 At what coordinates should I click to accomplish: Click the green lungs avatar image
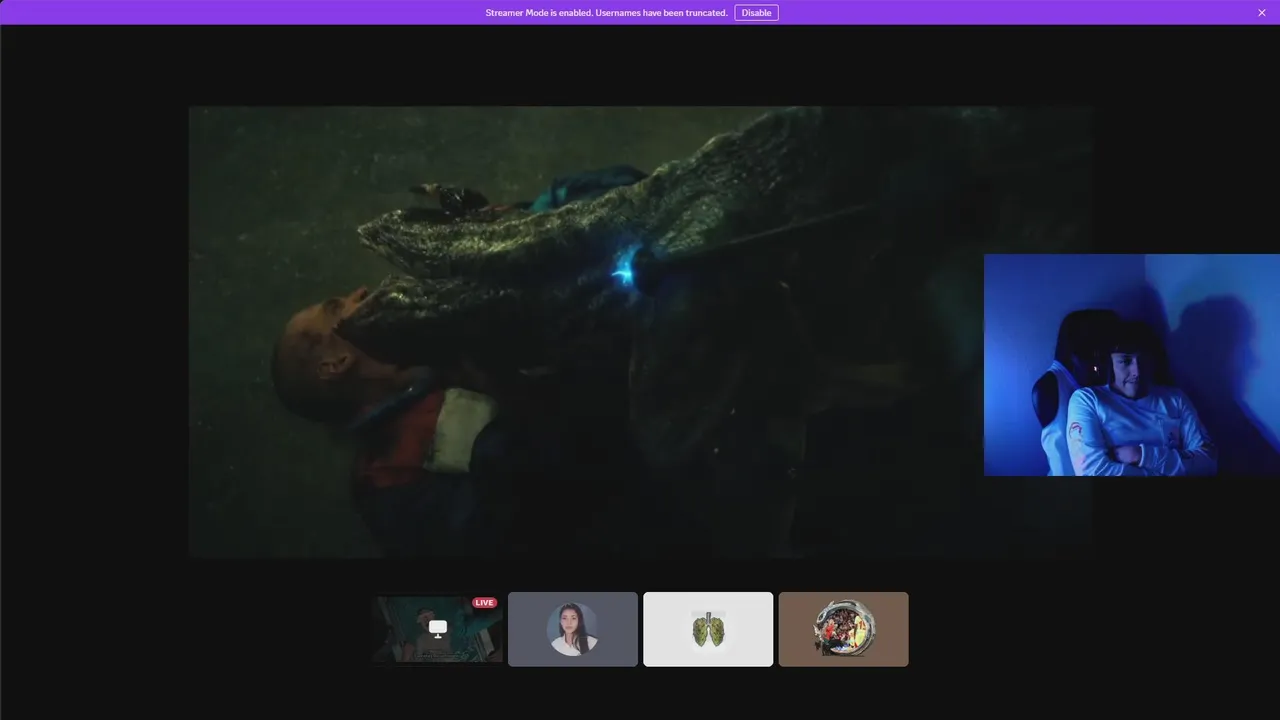708,629
